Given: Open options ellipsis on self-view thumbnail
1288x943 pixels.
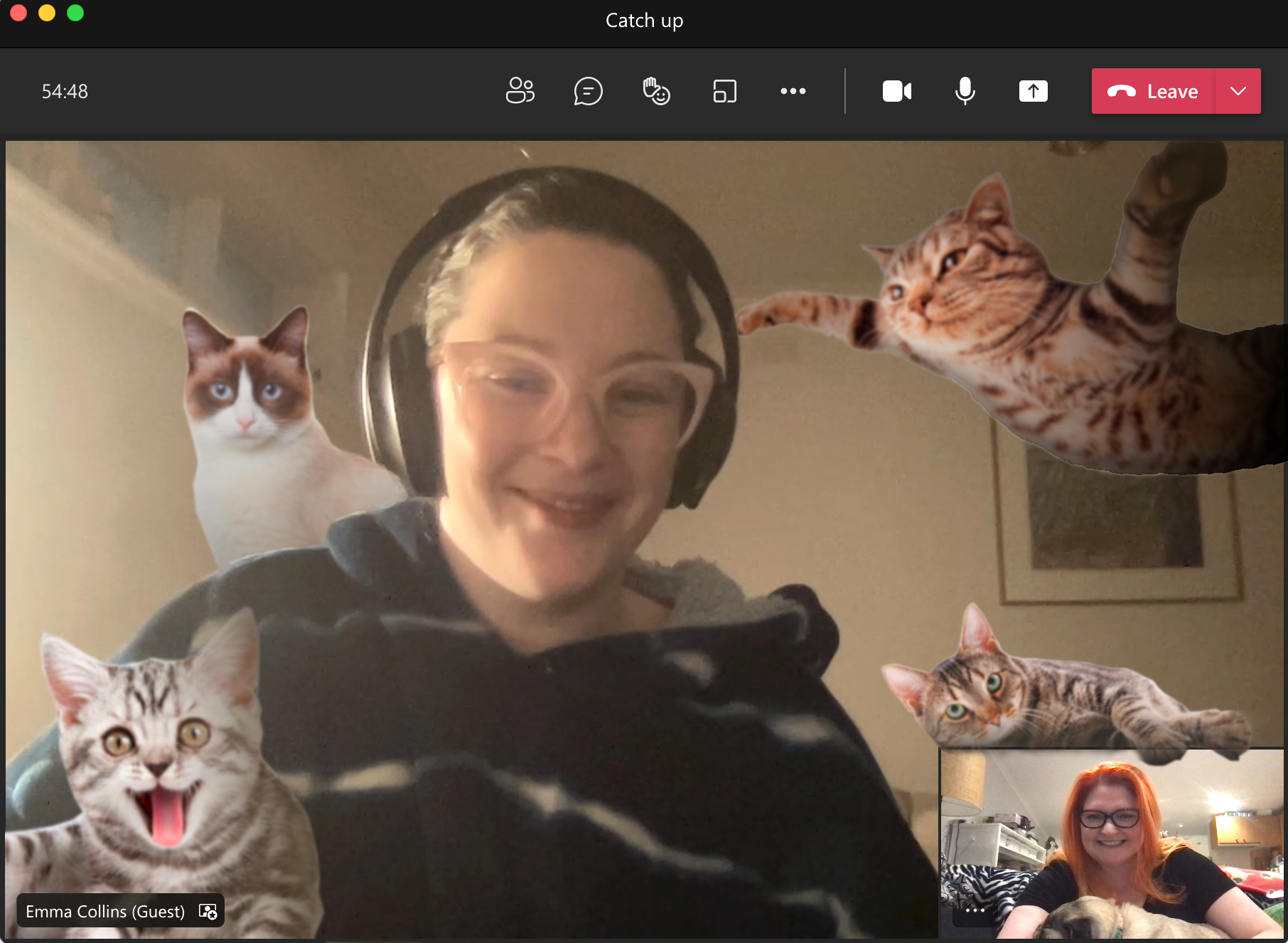Looking at the screenshot, I should pyautogui.click(x=975, y=910).
